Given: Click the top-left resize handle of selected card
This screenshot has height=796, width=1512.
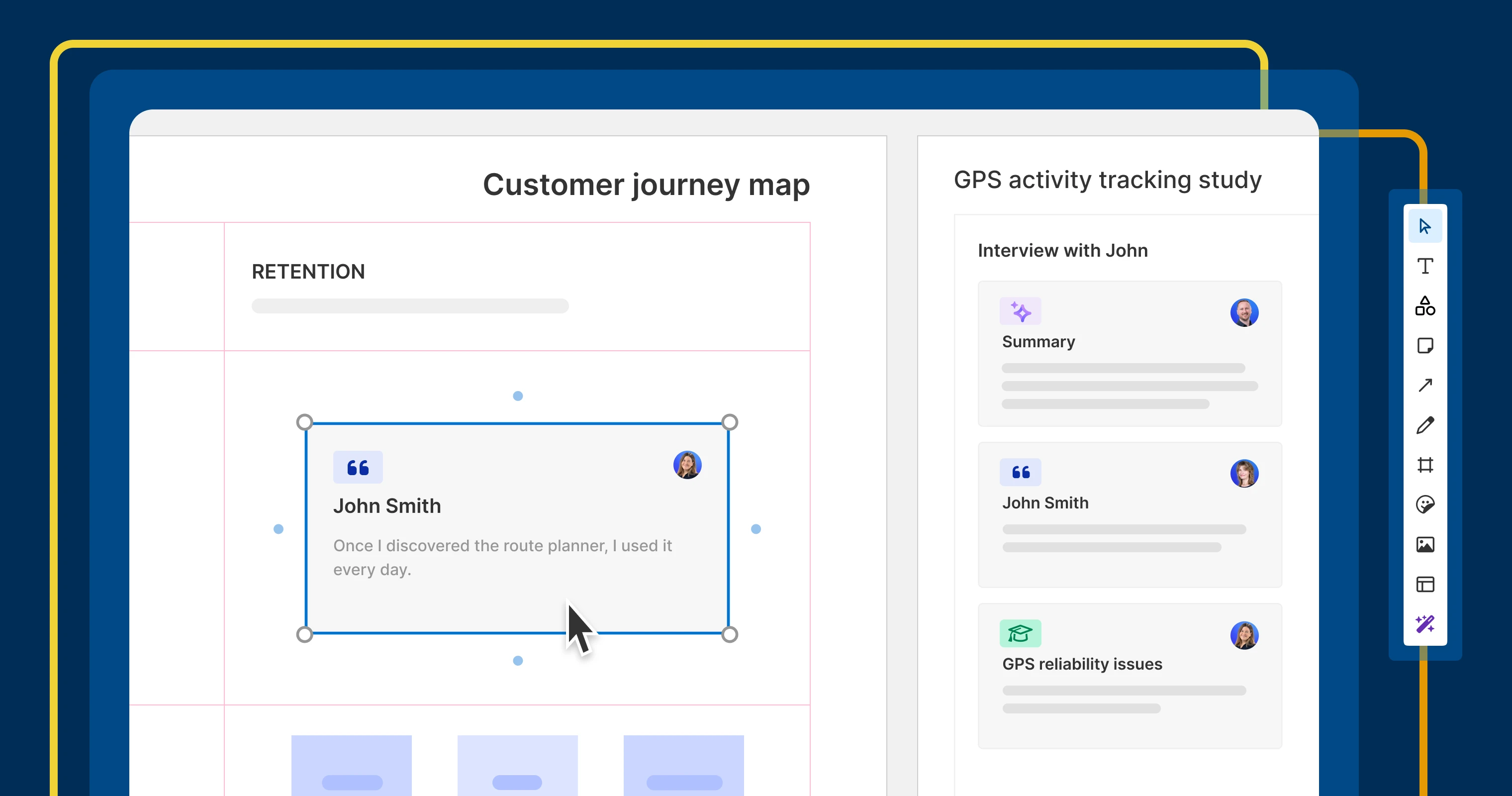Looking at the screenshot, I should (x=304, y=422).
